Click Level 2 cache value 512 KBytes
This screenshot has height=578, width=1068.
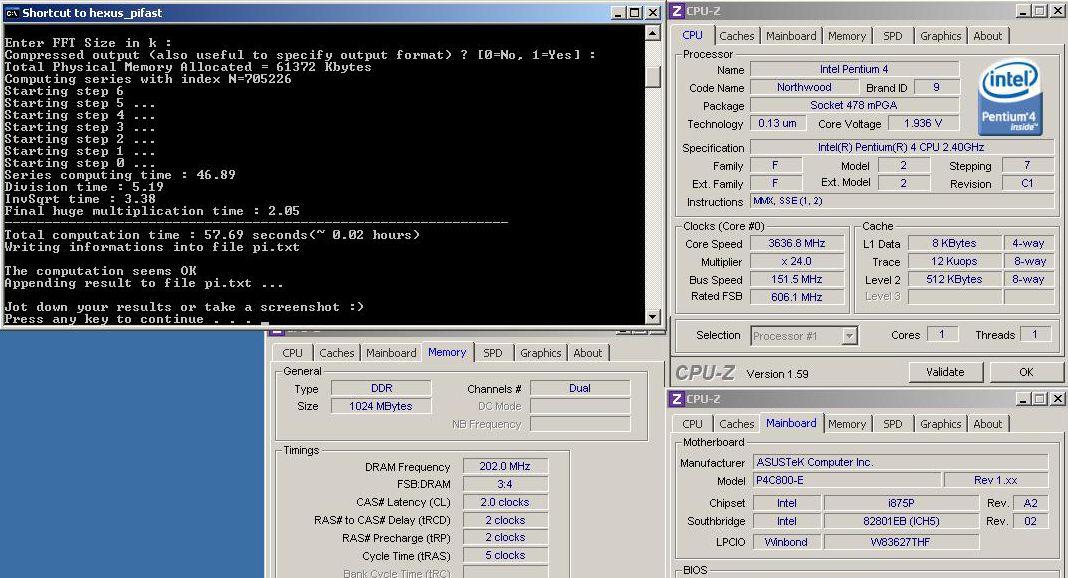pos(954,279)
